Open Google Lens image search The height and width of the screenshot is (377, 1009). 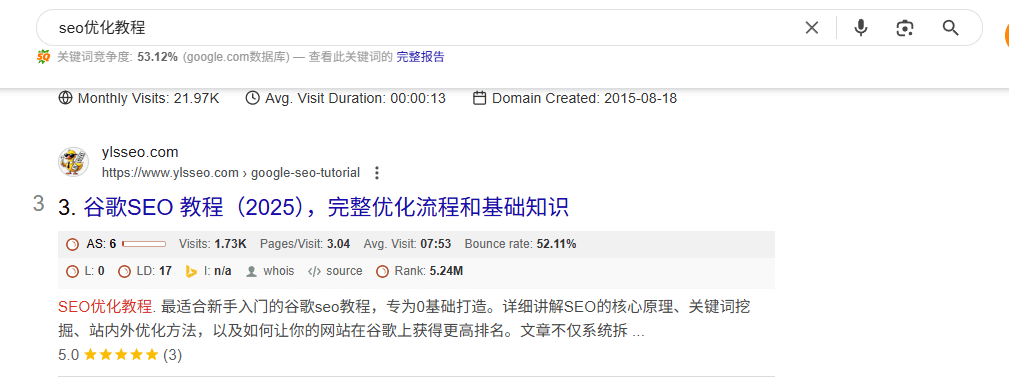click(x=905, y=28)
